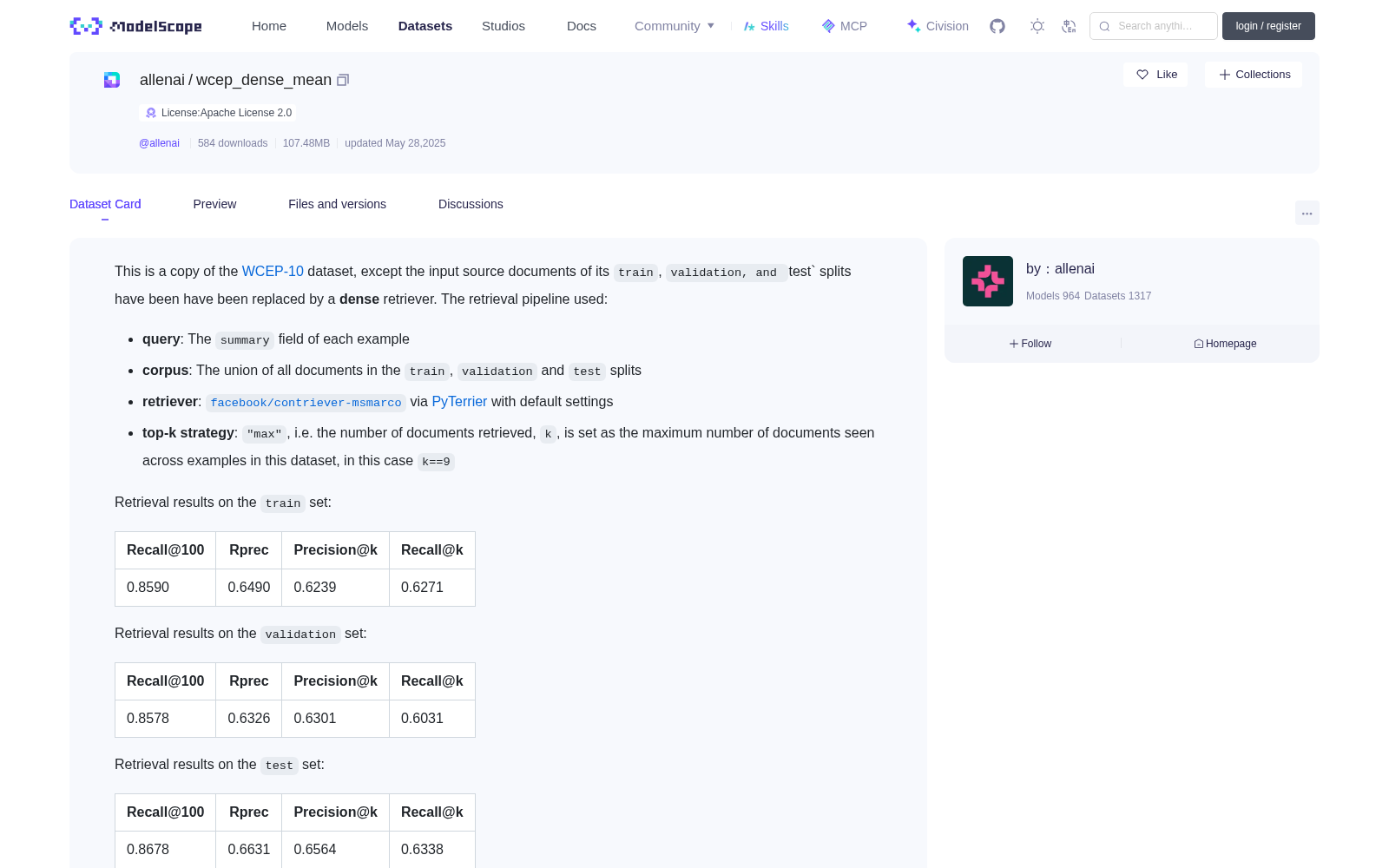Click test table cell 0.6631

[x=249, y=850]
